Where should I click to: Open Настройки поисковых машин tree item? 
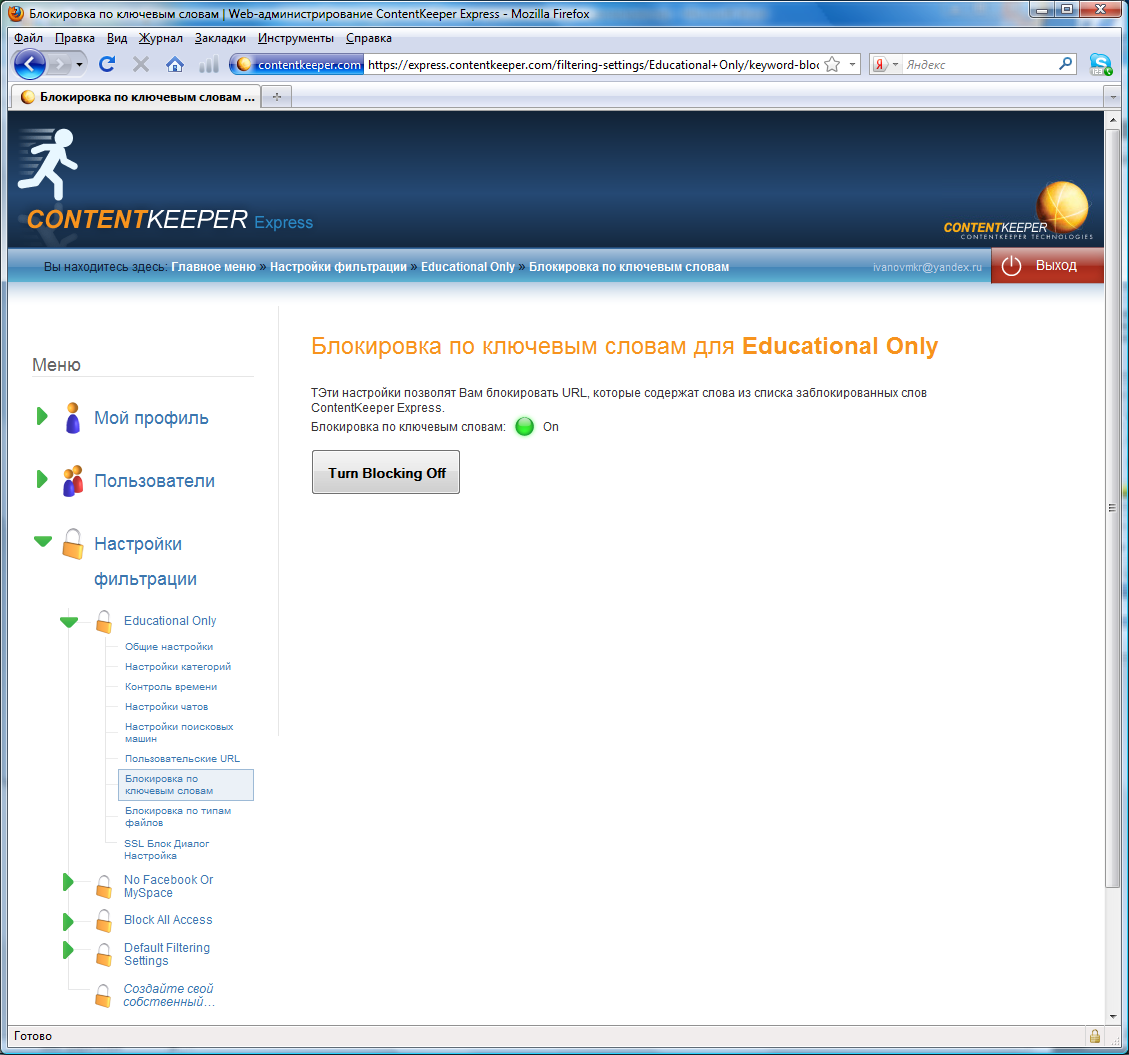point(179,732)
